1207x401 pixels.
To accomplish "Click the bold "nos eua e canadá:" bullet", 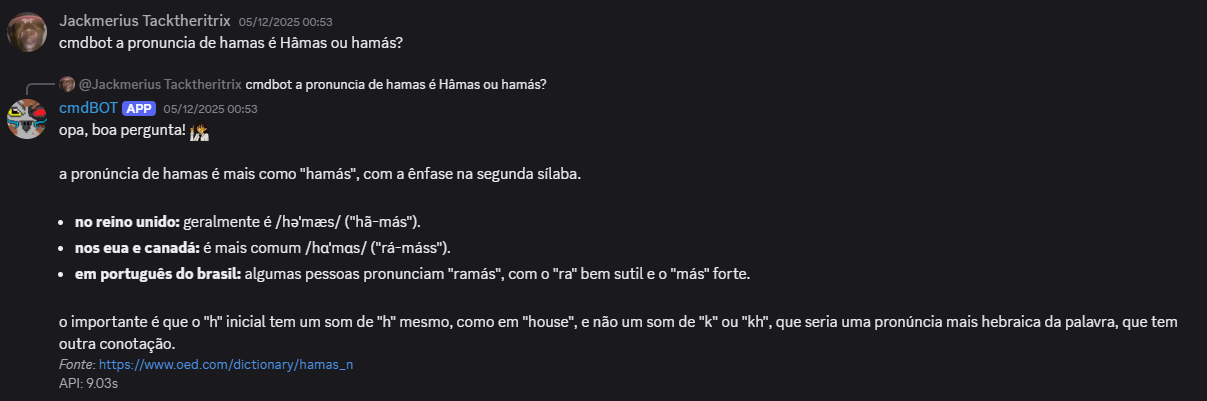I will coord(137,247).
